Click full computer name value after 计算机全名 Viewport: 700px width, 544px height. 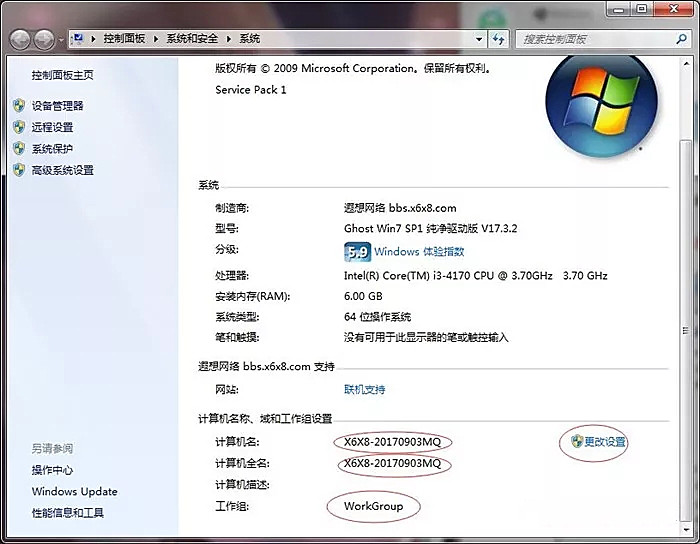point(392,463)
